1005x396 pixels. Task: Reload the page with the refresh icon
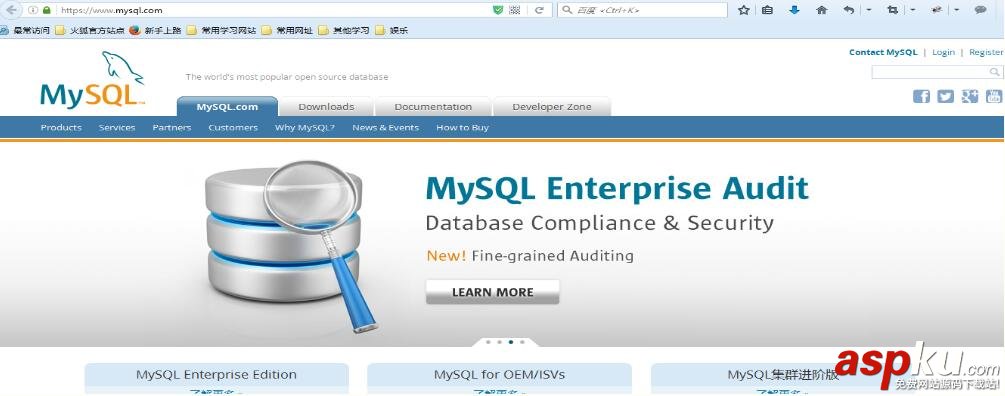pos(540,10)
